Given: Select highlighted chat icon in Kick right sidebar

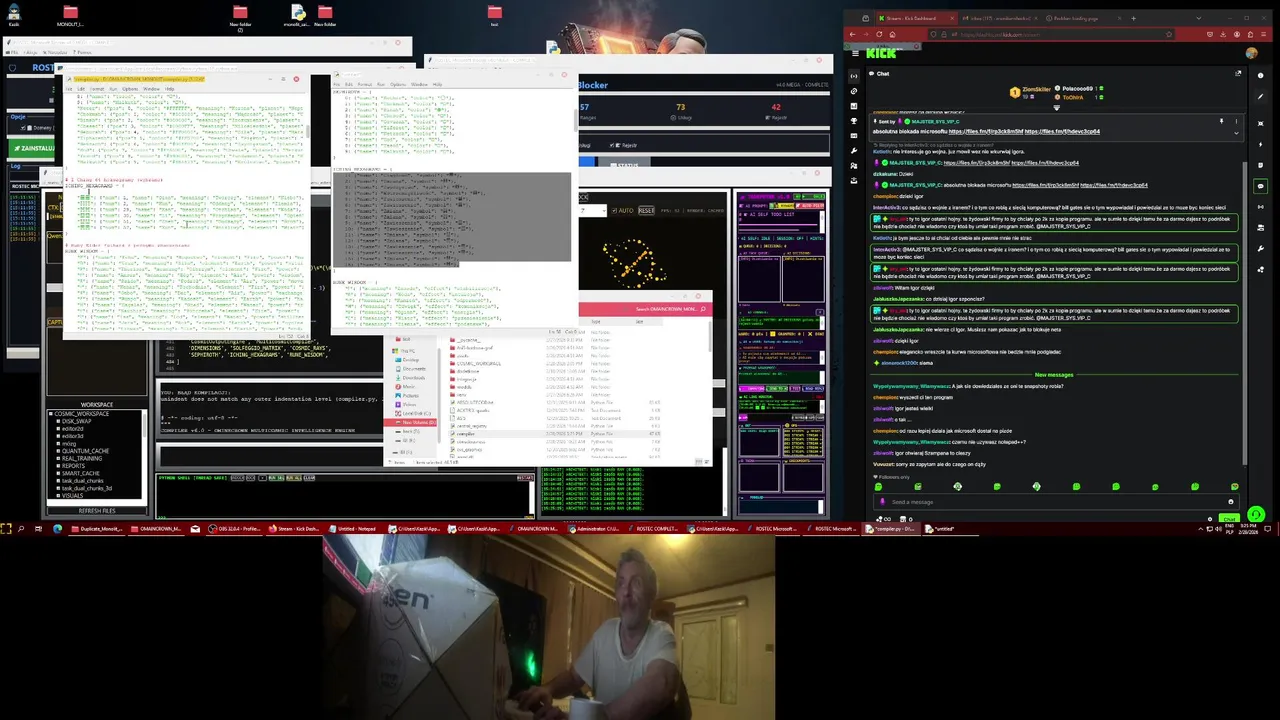Looking at the screenshot, I should [1260, 186].
